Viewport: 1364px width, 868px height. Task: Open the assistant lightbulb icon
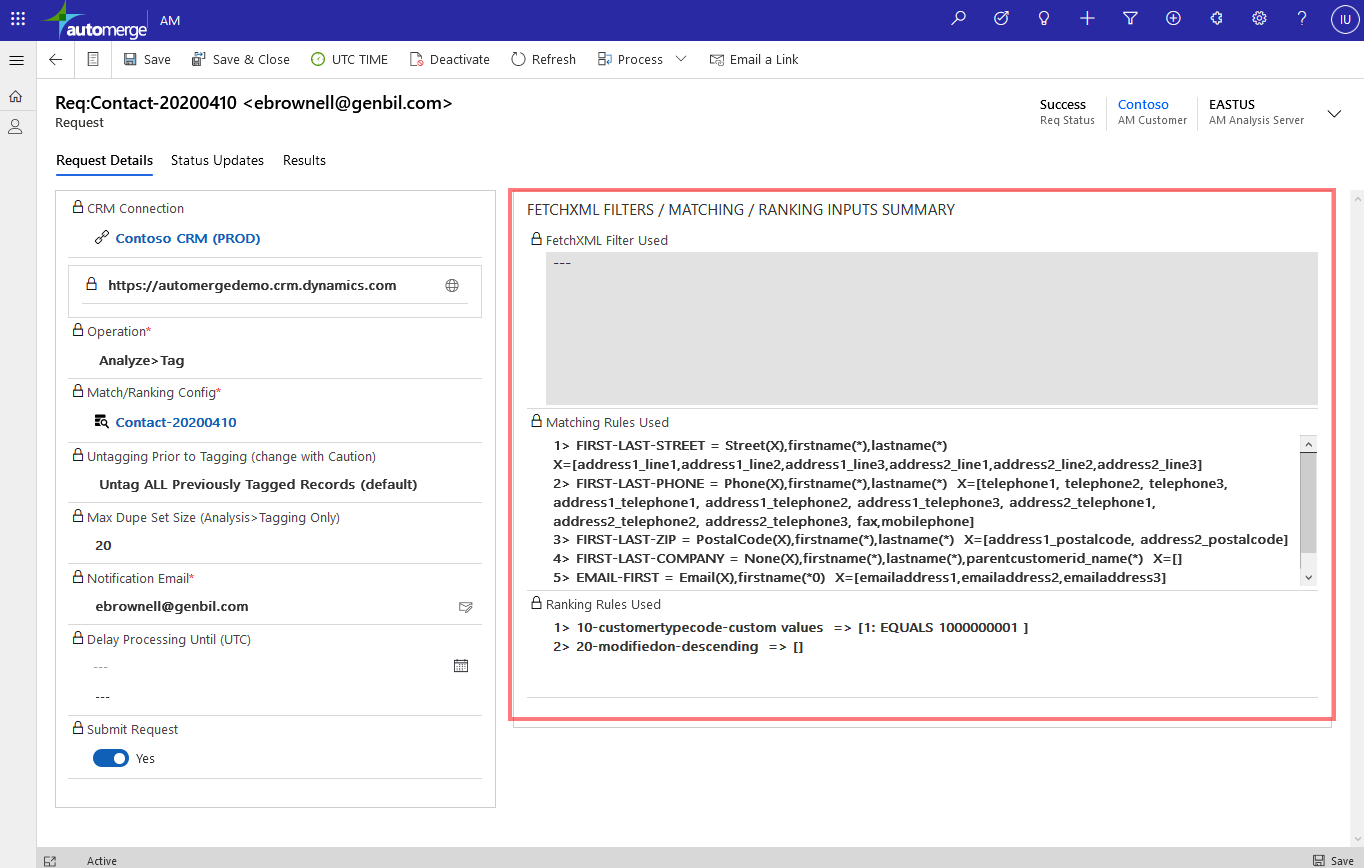[x=1044, y=19]
